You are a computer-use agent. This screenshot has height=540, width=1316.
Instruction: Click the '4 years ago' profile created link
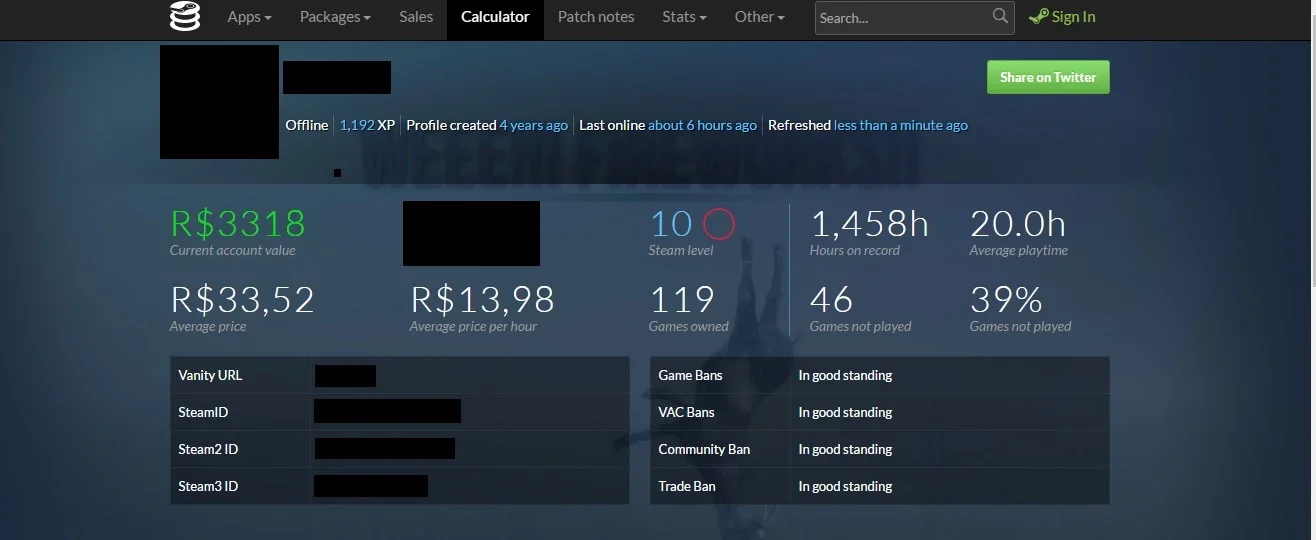coord(534,125)
